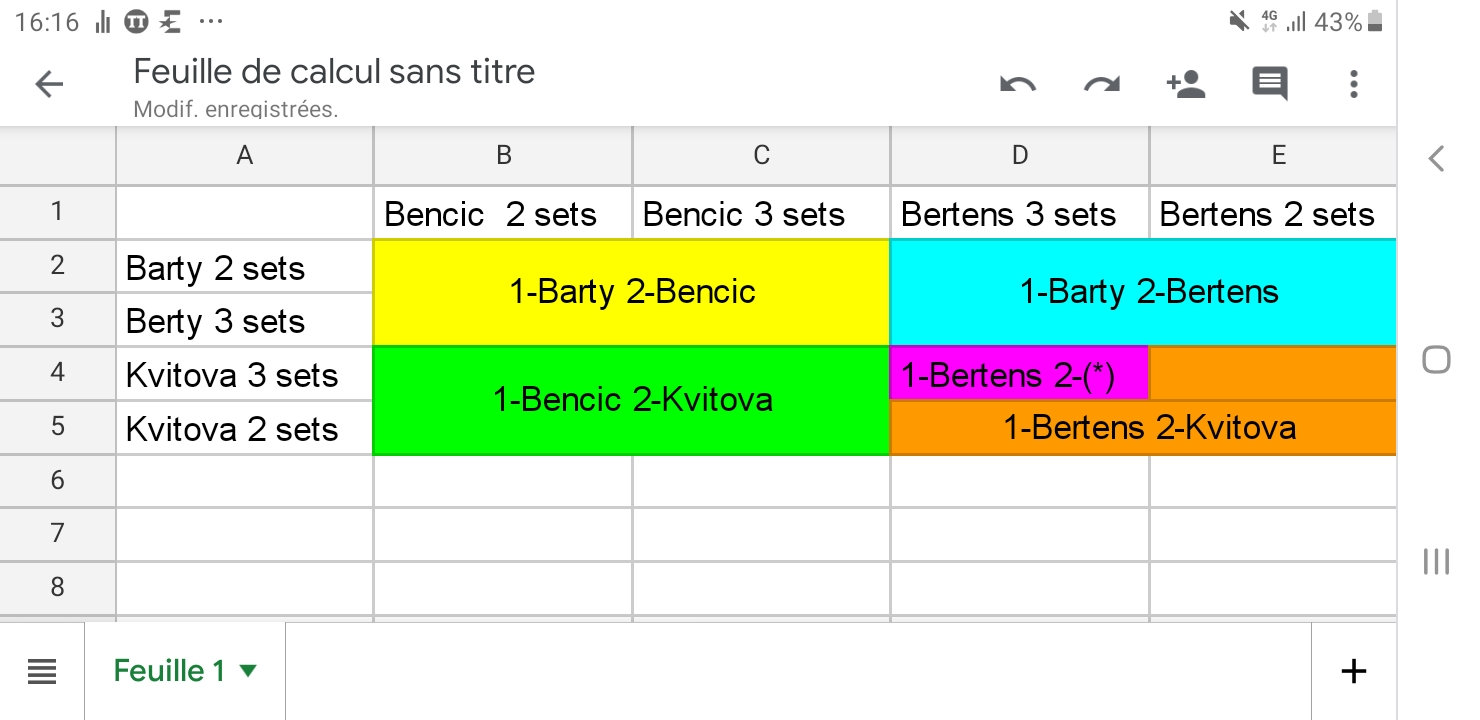Screen dimensions: 1480x720
Task: Open Android recent apps button
Action: coord(1436,562)
